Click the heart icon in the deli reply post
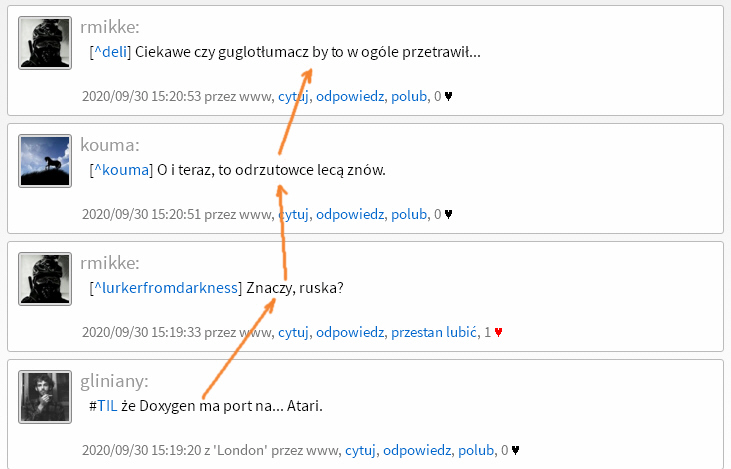The height and width of the screenshot is (469, 731). pyautogui.click(x=449, y=97)
